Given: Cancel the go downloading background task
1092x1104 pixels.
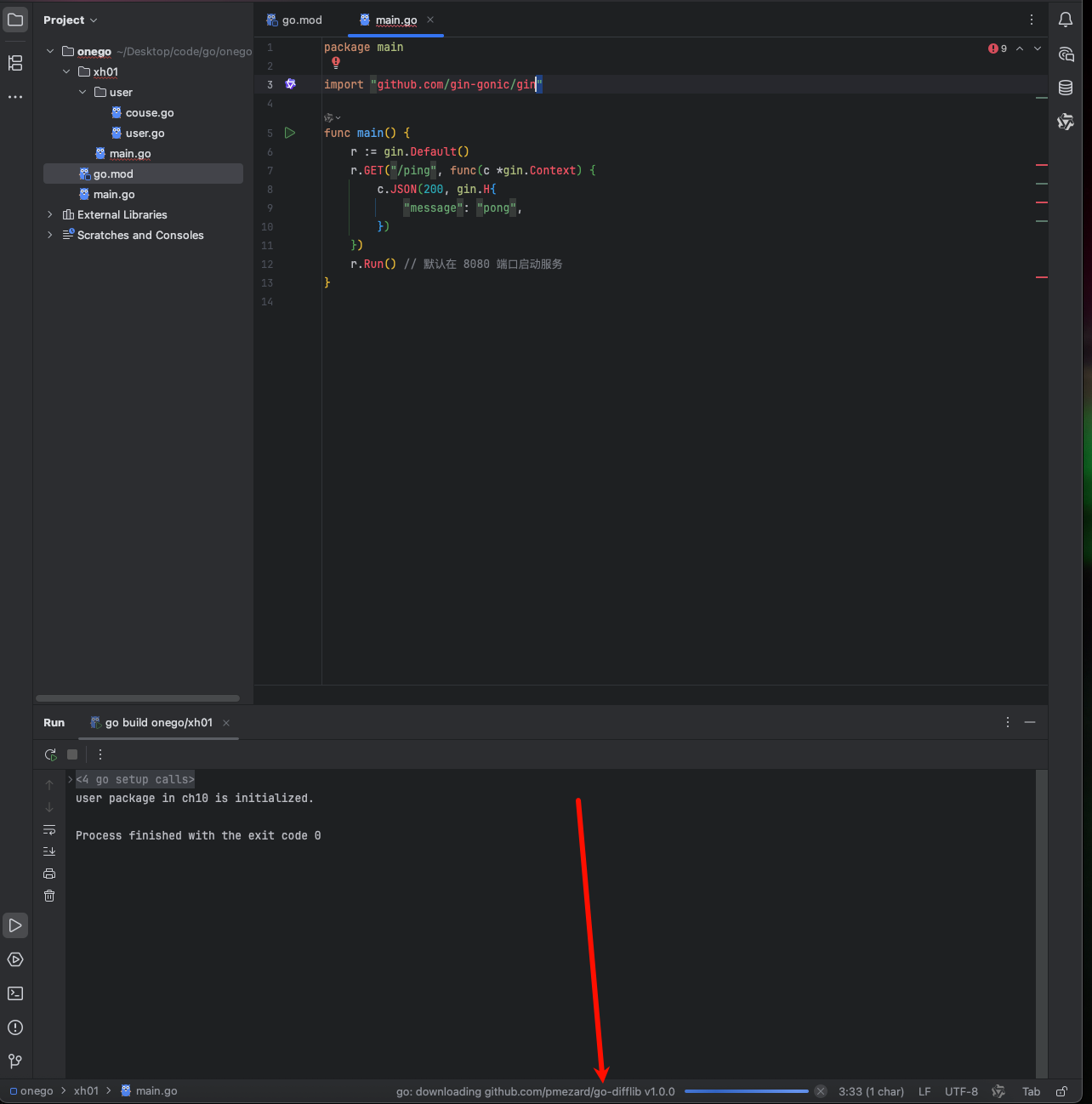Looking at the screenshot, I should pyautogui.click(x=821, y=1091).
